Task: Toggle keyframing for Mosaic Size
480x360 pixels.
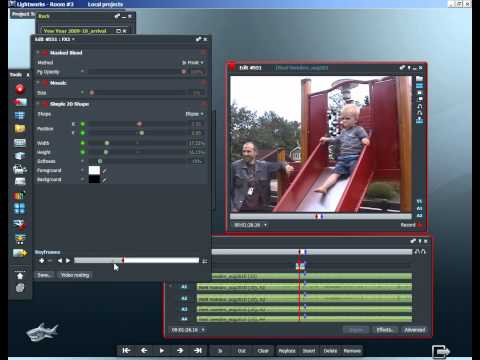Action: [83, 92]
